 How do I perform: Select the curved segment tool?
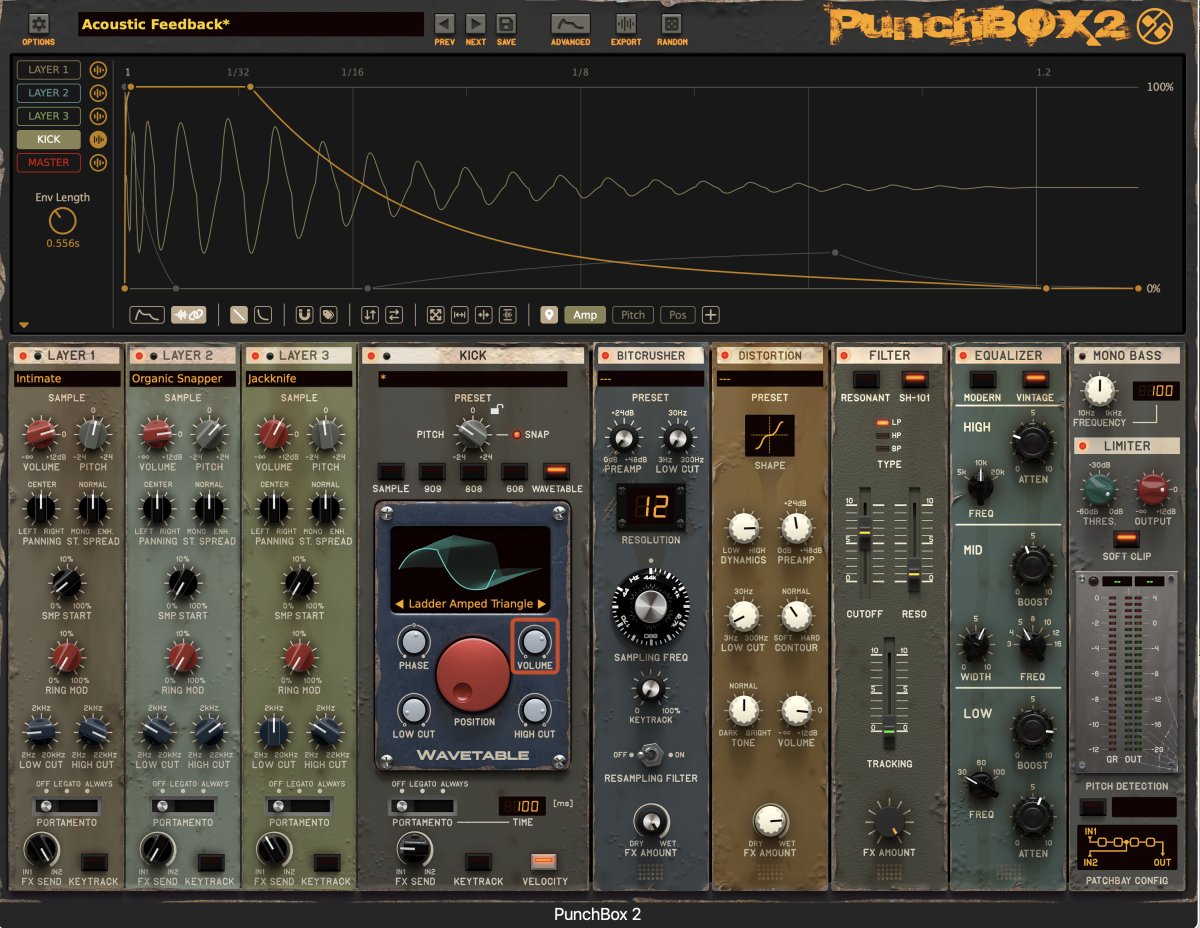(262, 315)
